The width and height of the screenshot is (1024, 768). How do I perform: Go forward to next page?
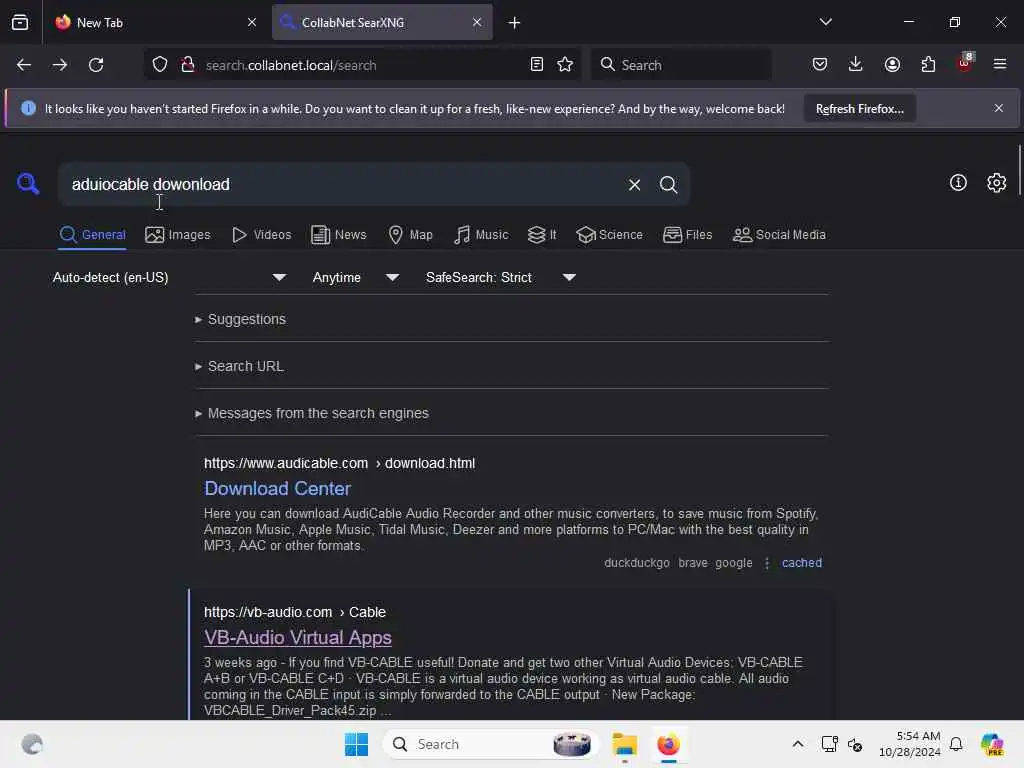point(60,65)
